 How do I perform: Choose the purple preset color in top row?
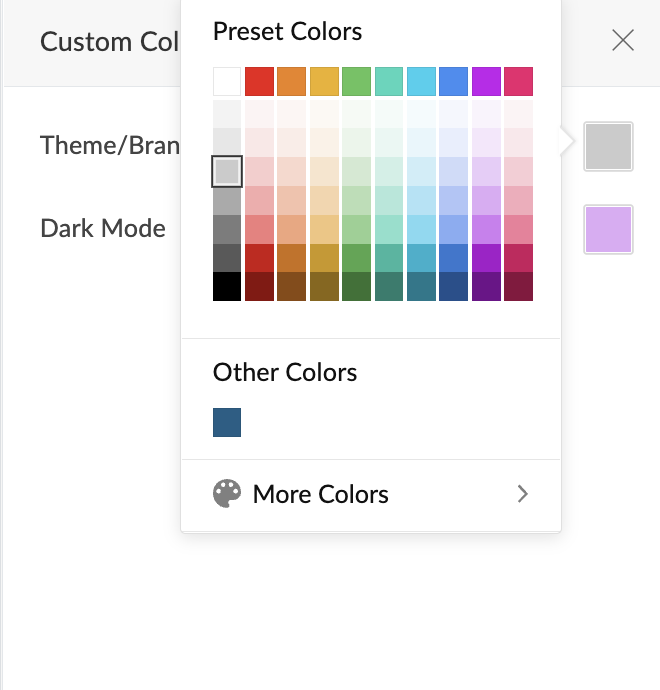coord(486,81)
